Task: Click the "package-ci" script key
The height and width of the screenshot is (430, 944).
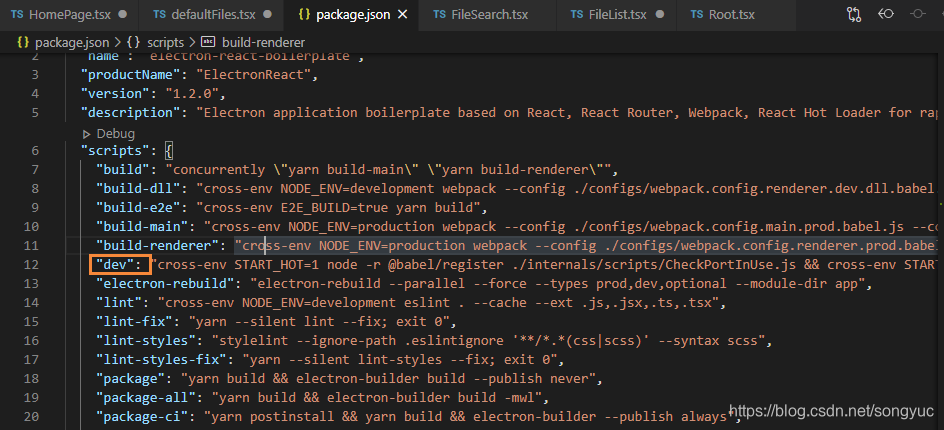Action: (141, 417)
